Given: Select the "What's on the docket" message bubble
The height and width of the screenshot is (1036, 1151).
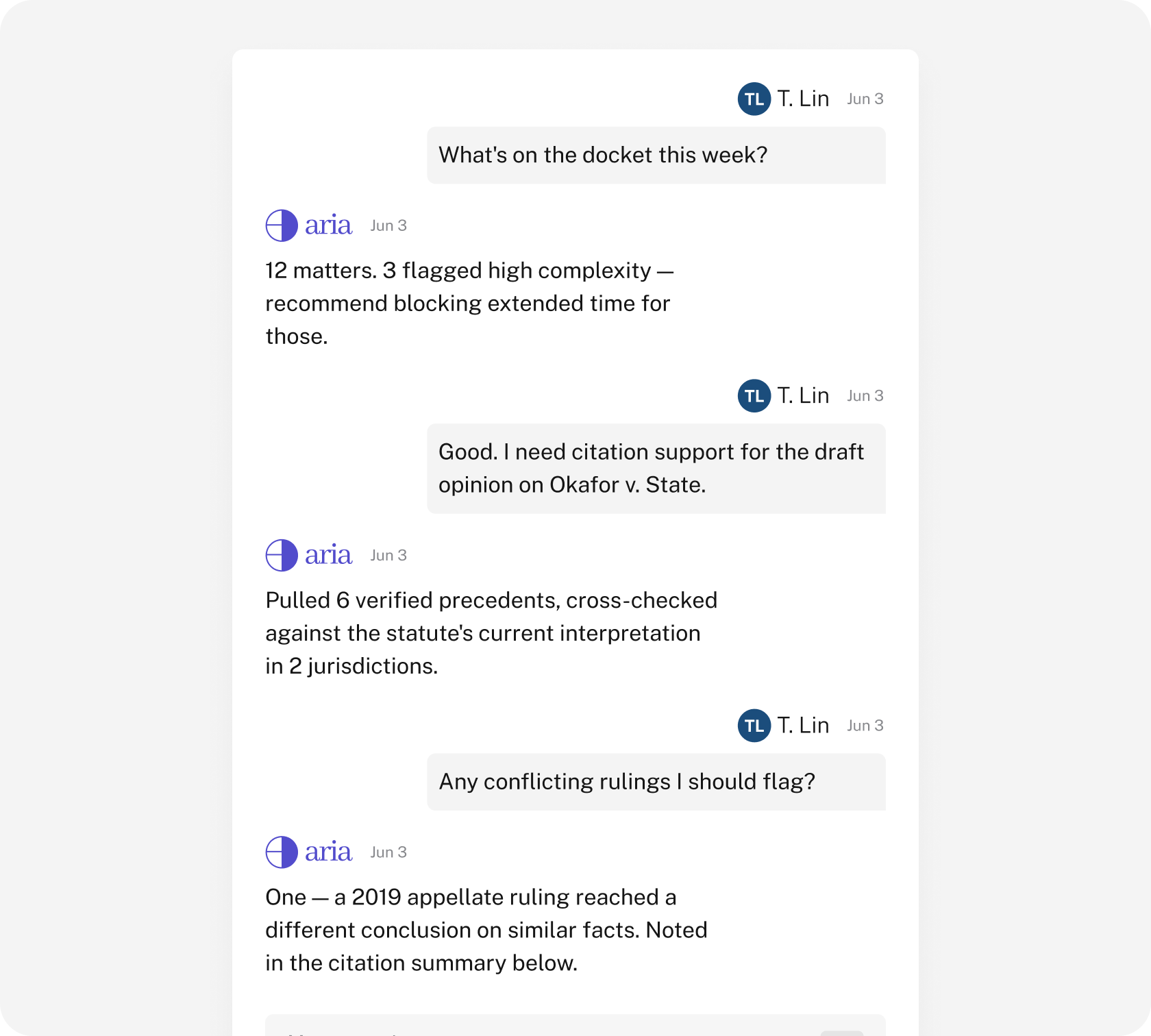Looking at the screenshot, I should (656, 155).
